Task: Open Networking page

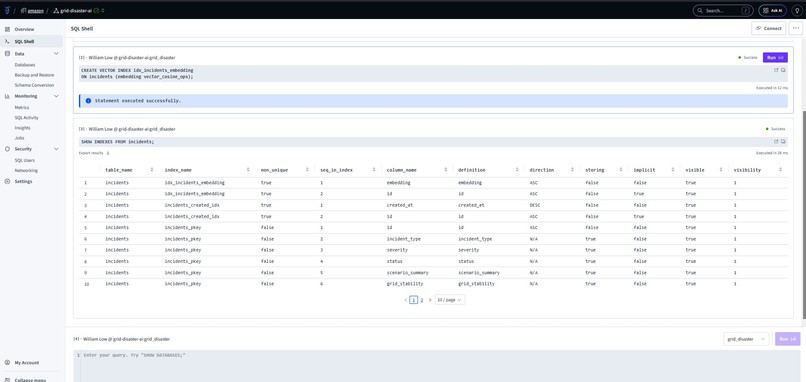Action: 26,170
